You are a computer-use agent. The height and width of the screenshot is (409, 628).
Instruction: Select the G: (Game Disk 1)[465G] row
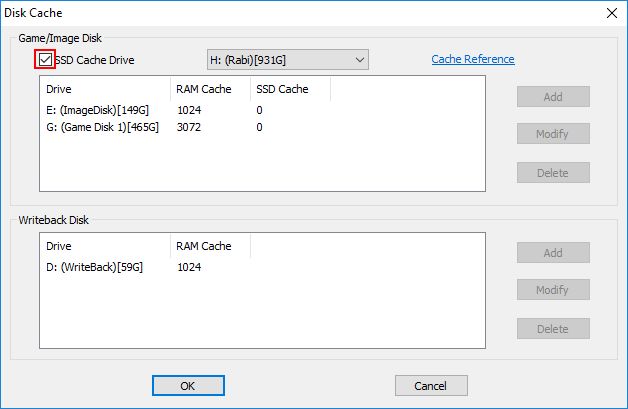262,127
